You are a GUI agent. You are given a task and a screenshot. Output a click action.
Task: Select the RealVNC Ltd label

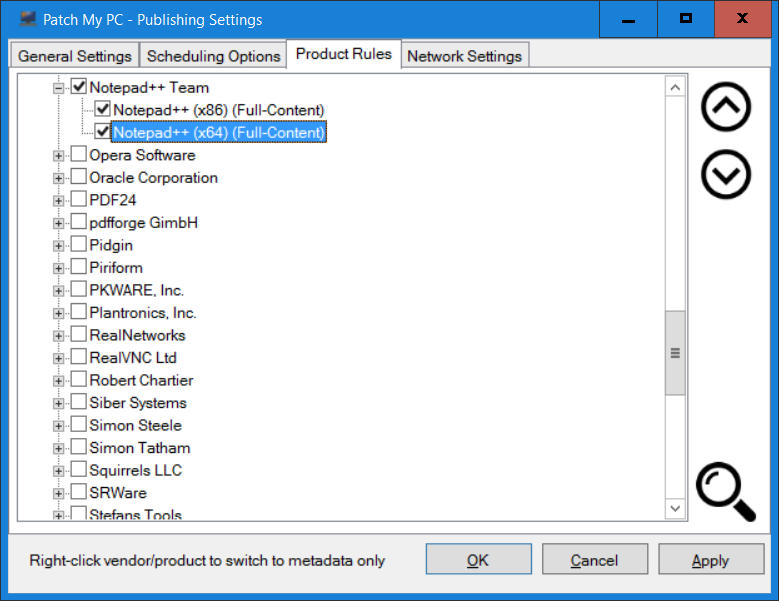coord(133,358)
